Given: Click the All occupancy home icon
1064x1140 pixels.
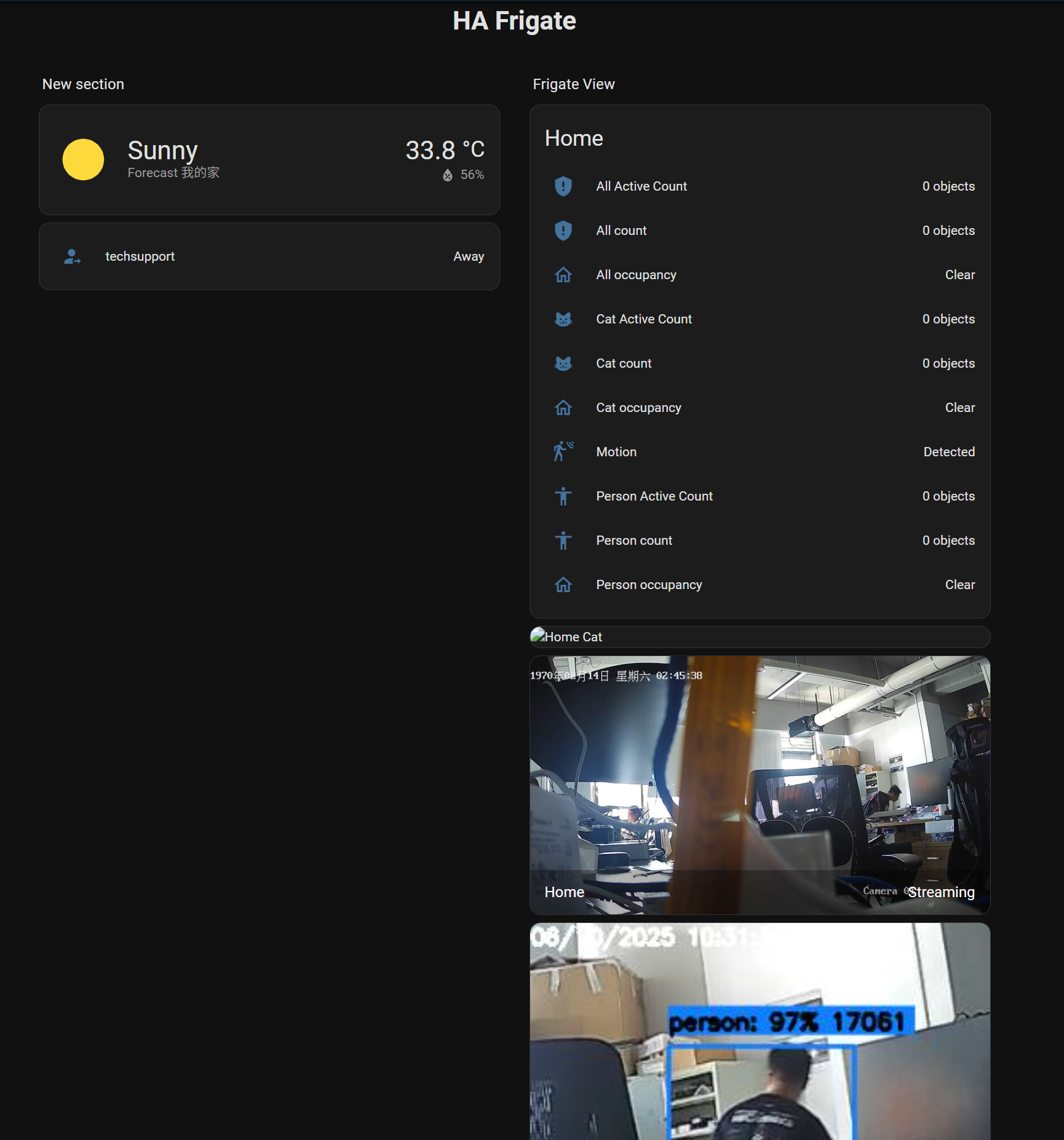Looking at the screenshot, I should coord(563,274).
